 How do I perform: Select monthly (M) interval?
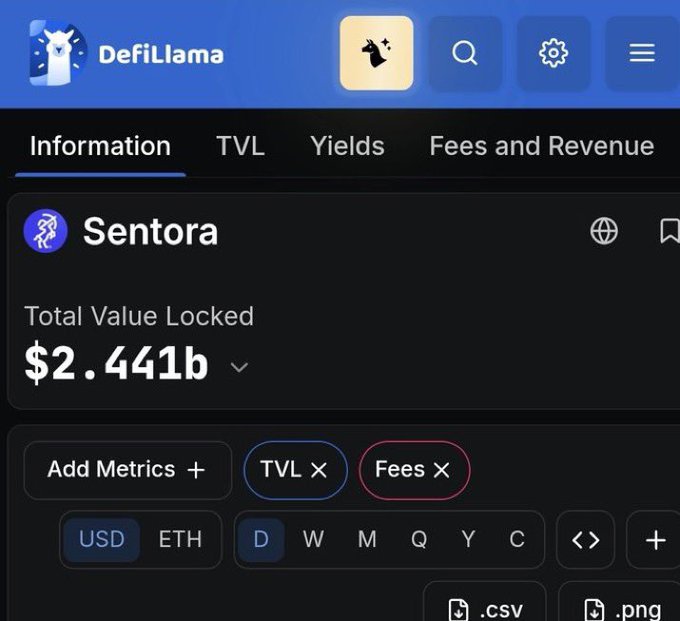coord(367,540)
